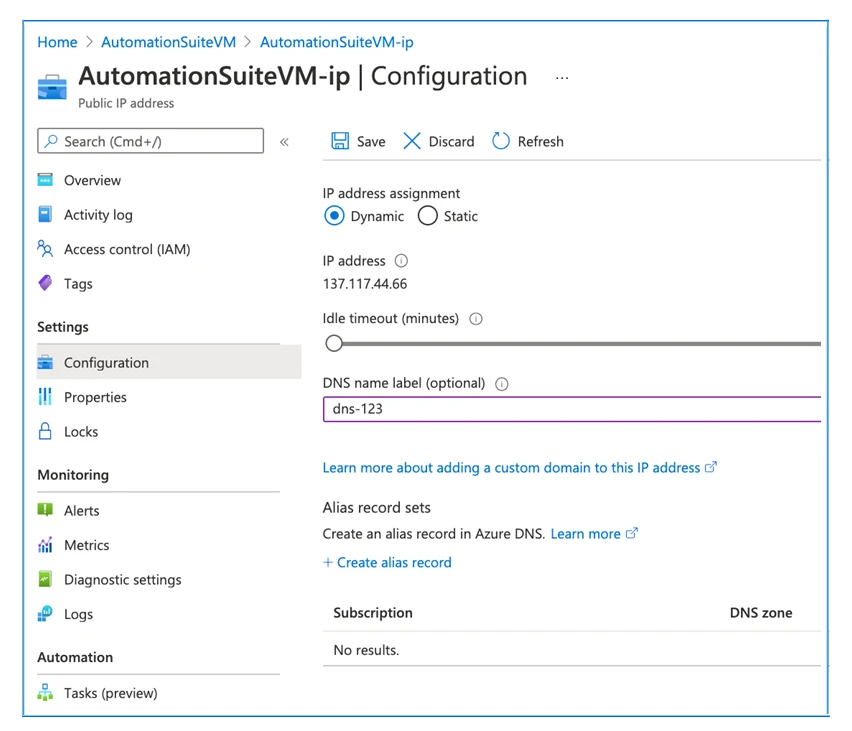Click the Refresh button label
Image resolution: width=852 pixels, height=731 pixels.
click(541, 141)
